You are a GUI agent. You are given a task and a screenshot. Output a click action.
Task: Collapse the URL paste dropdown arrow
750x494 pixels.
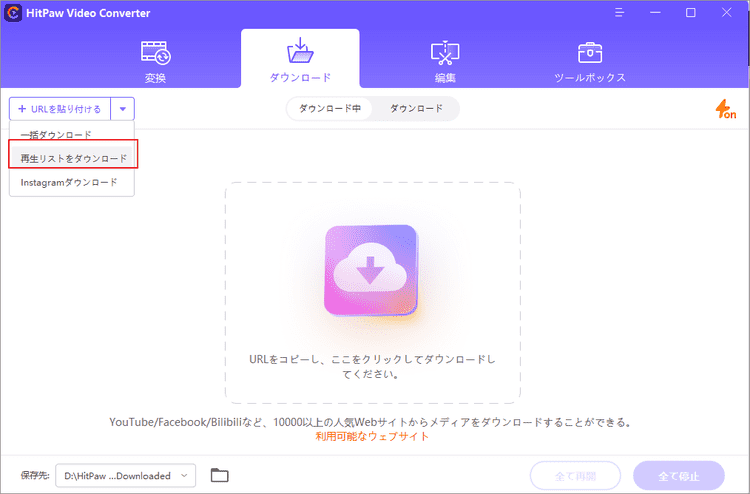coord(122,109)
